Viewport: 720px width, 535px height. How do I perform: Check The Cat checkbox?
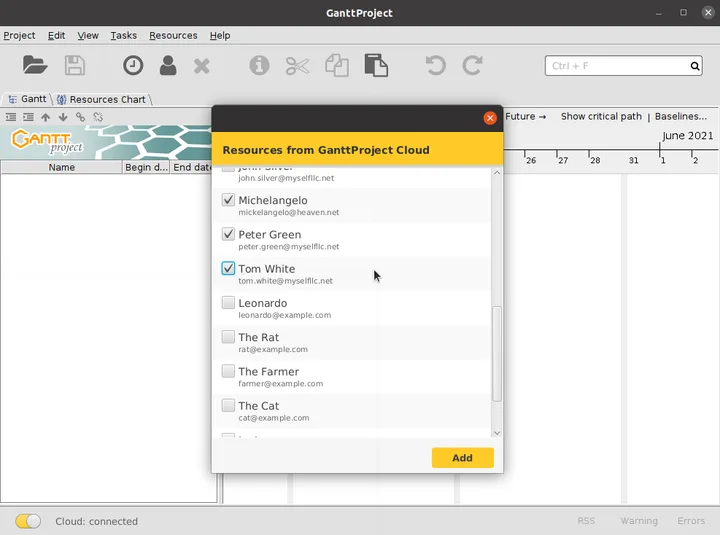pos(228,405)
